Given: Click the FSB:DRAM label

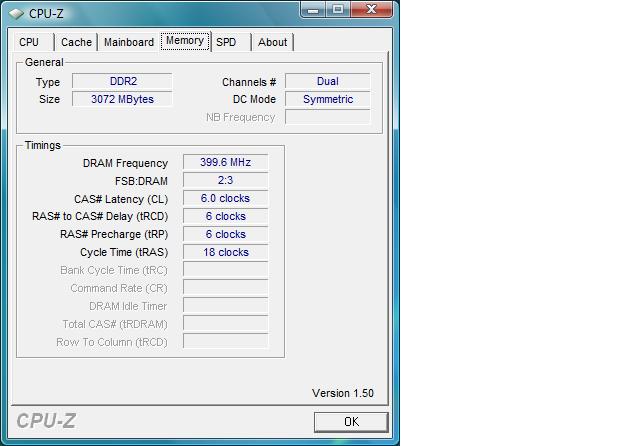Looking at the screenshot, I should [x=141, y=181].
